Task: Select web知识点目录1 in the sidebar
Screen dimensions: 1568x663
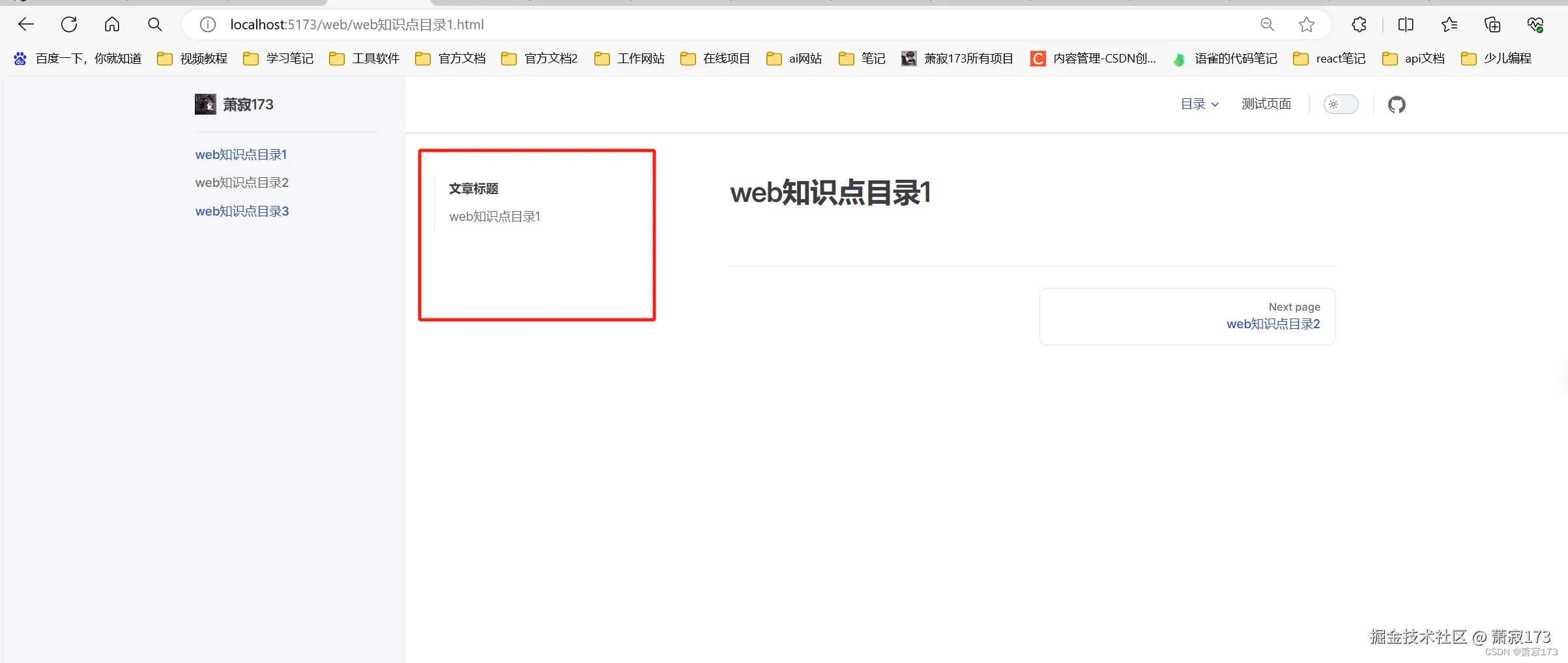Action: (x=241, y=154)
